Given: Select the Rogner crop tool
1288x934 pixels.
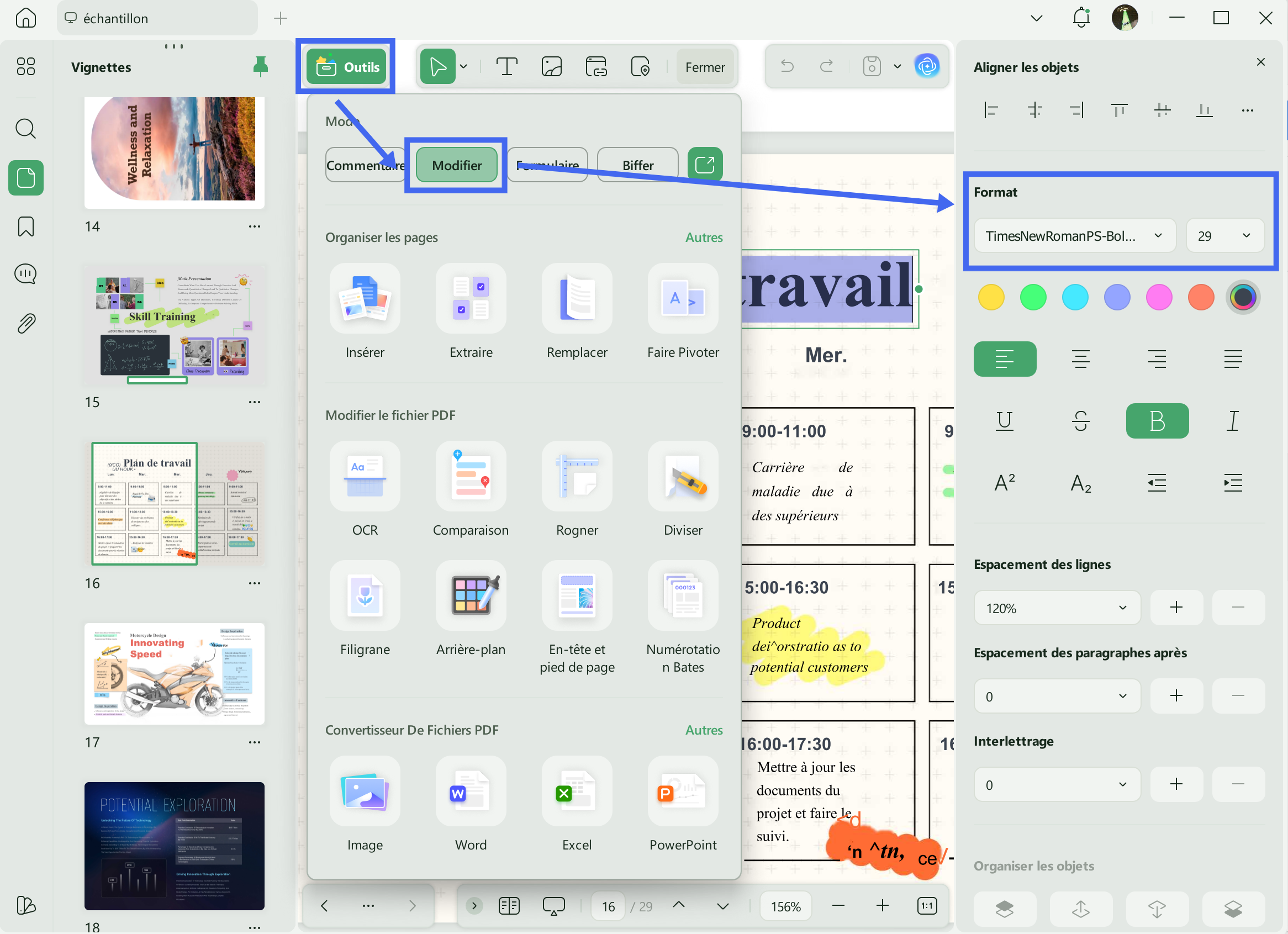Looking at the screenshot, I should 577,476.
